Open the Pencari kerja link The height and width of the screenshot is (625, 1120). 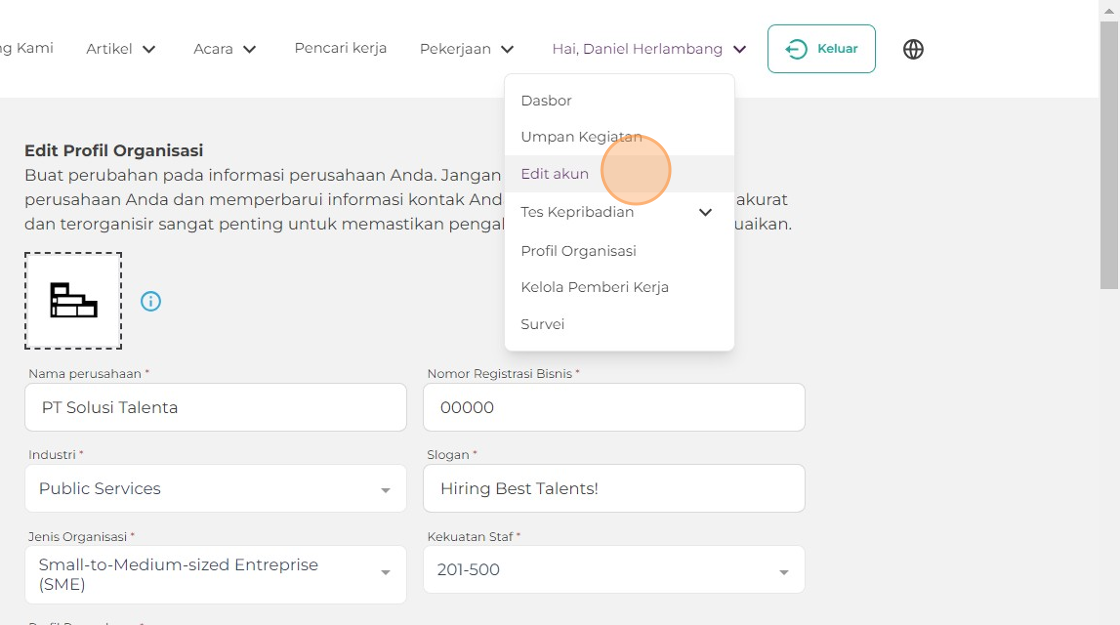pos(340,48)
